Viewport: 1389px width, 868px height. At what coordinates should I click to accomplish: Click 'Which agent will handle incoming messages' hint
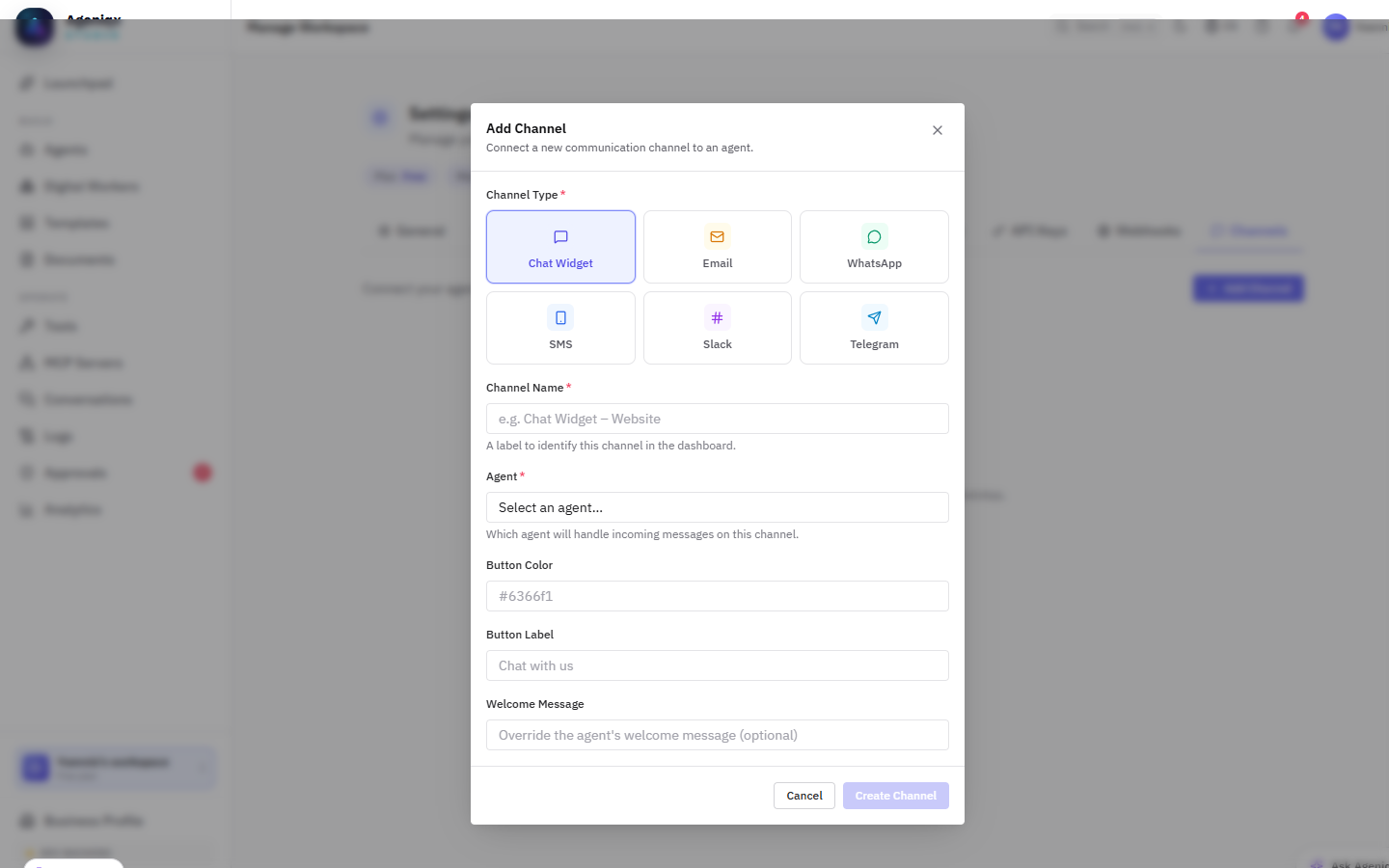tap(642, 534)
